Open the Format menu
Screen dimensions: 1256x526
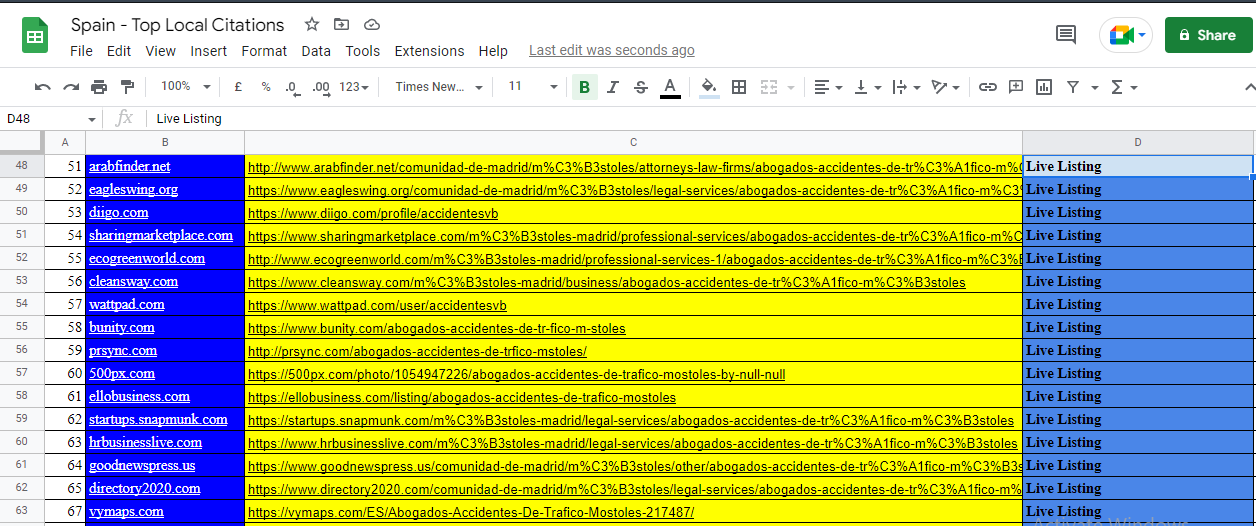click(264, 51)
